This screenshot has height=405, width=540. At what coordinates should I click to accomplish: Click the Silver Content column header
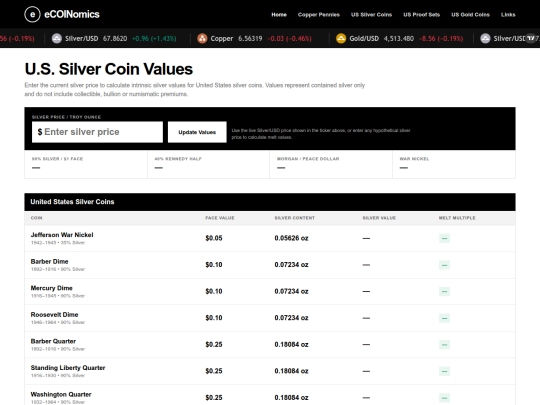point(294,218)
